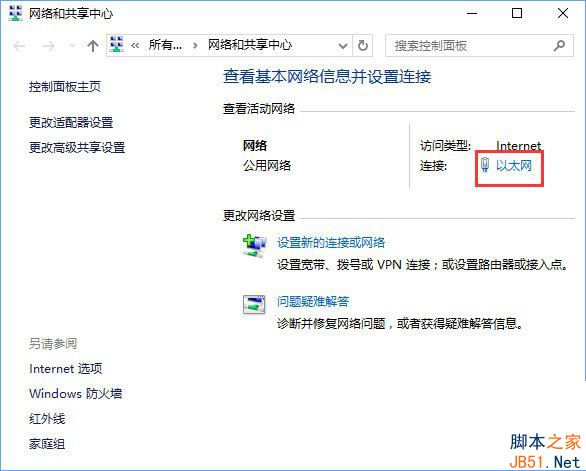Open 控制面板主页 link

tap(65, 87)
